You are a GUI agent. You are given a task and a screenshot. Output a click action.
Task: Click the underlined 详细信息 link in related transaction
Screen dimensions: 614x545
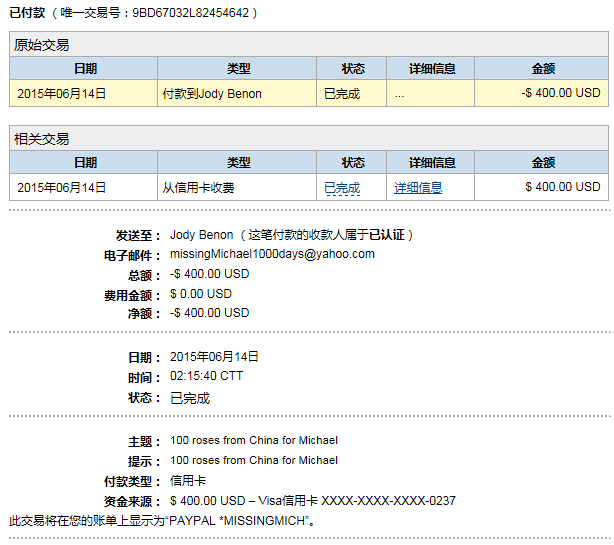click(x=418, y=187)
